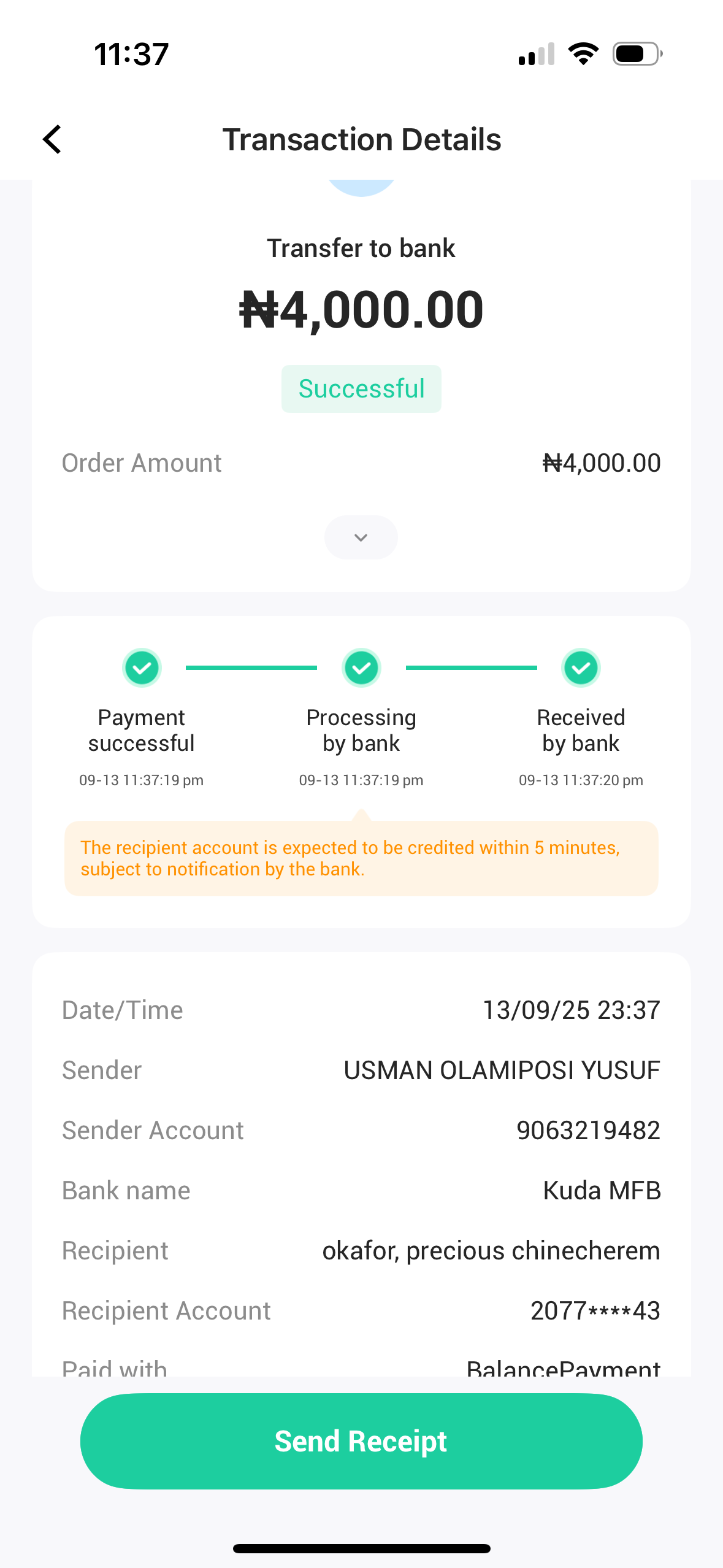Click the cellular signal bars icon

[x=537, y=54]
